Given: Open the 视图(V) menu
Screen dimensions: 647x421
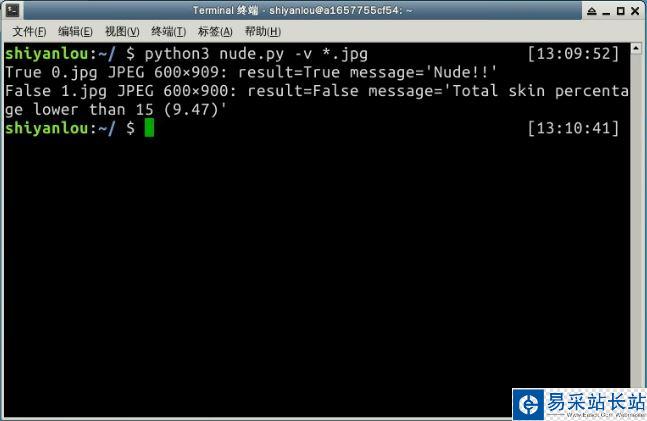Looking at the screenshot, I should coord(122,32).
